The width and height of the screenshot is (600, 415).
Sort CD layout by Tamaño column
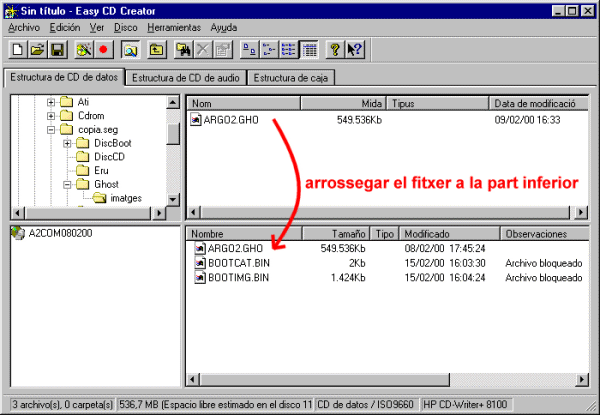(x=336, y=234)
